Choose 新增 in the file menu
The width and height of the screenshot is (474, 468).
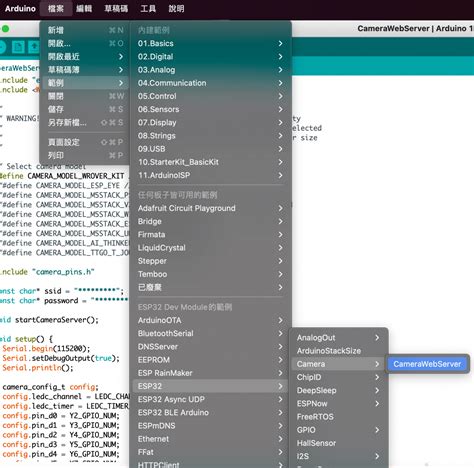[x=85, y=30]
